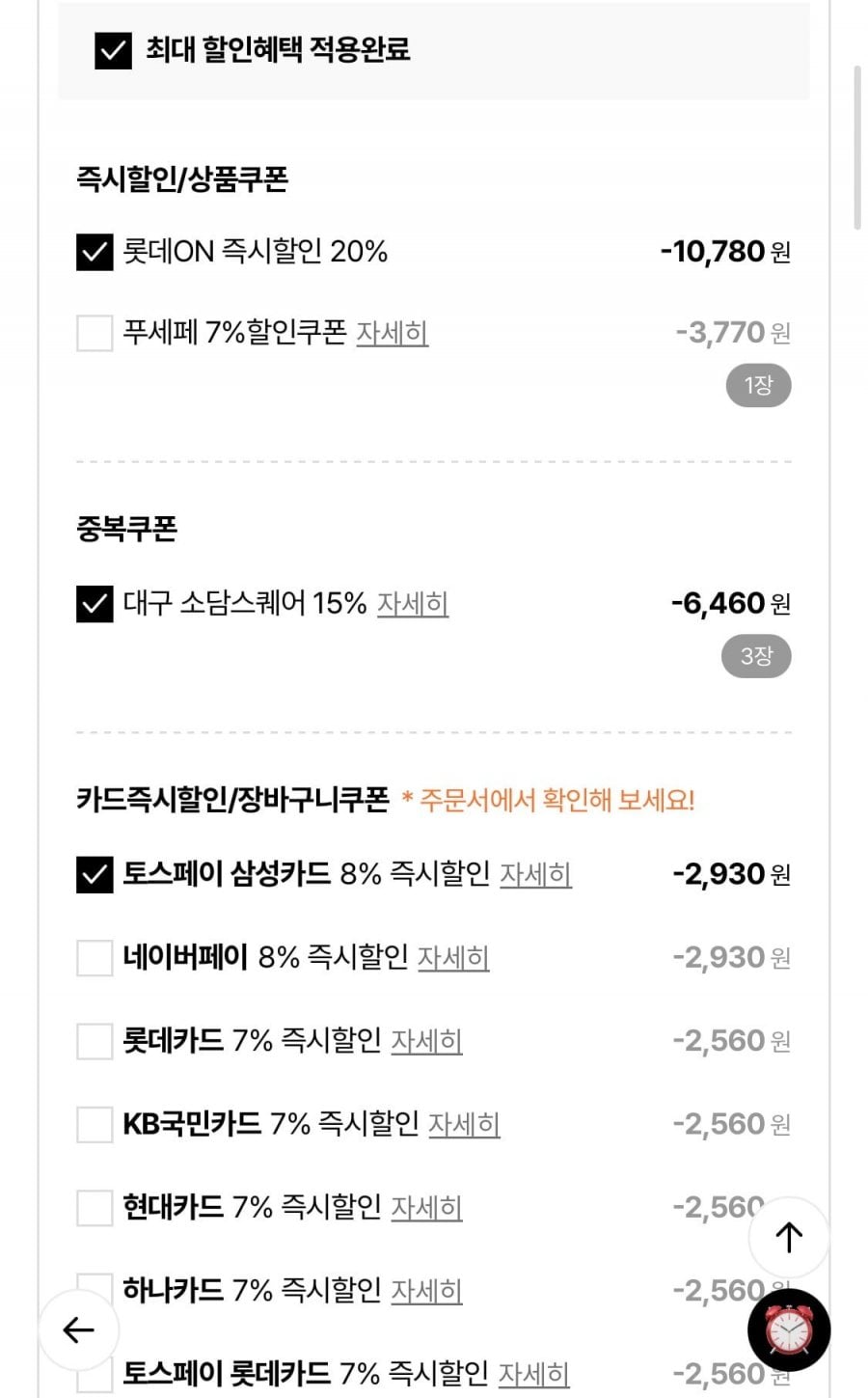Select KB국민카드 7% 즉시할인 checkbox
The height and width of the screenshot is (1398, 868).
coord(95,1124)
